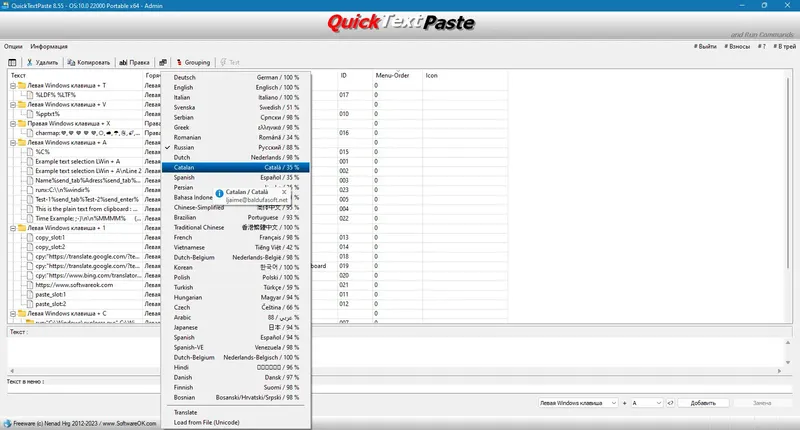Viewport: 800px width, 430px height.
Task: Choose Svenska in the language menu
Action: coord(236,108)
